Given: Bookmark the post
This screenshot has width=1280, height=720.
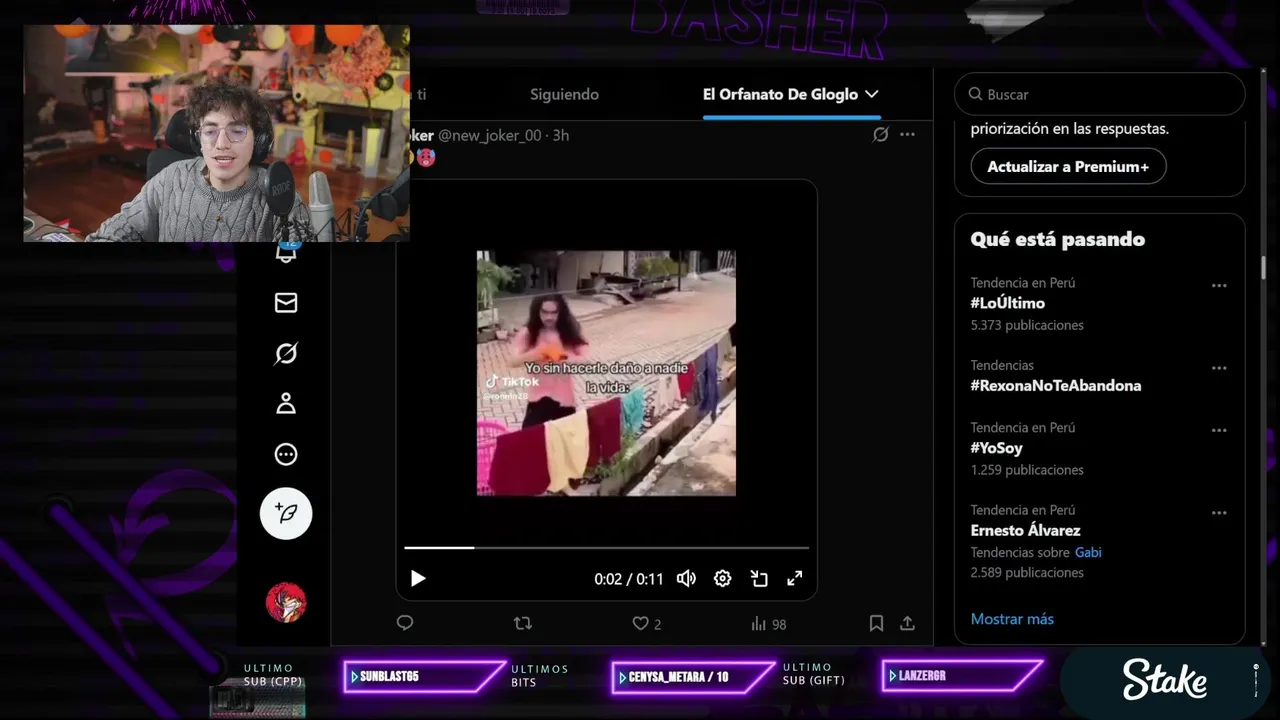Looking at the screenshot, I should click(876, 623).
